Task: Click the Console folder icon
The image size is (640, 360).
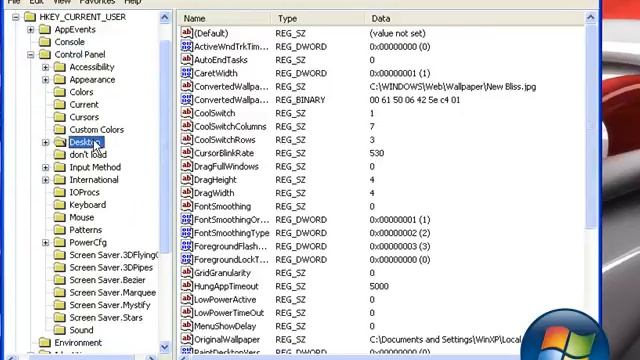Action: coord(44,42)
